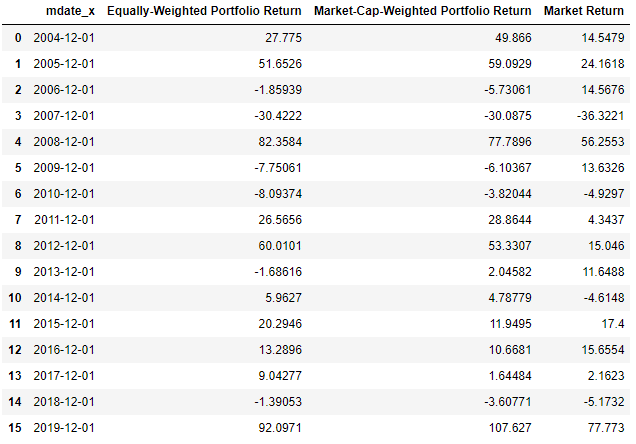Click the Equally-Weighted Portfolio Return header
Image resolution: width=636 pixels, height=444 pixels.
pos(204,12)
